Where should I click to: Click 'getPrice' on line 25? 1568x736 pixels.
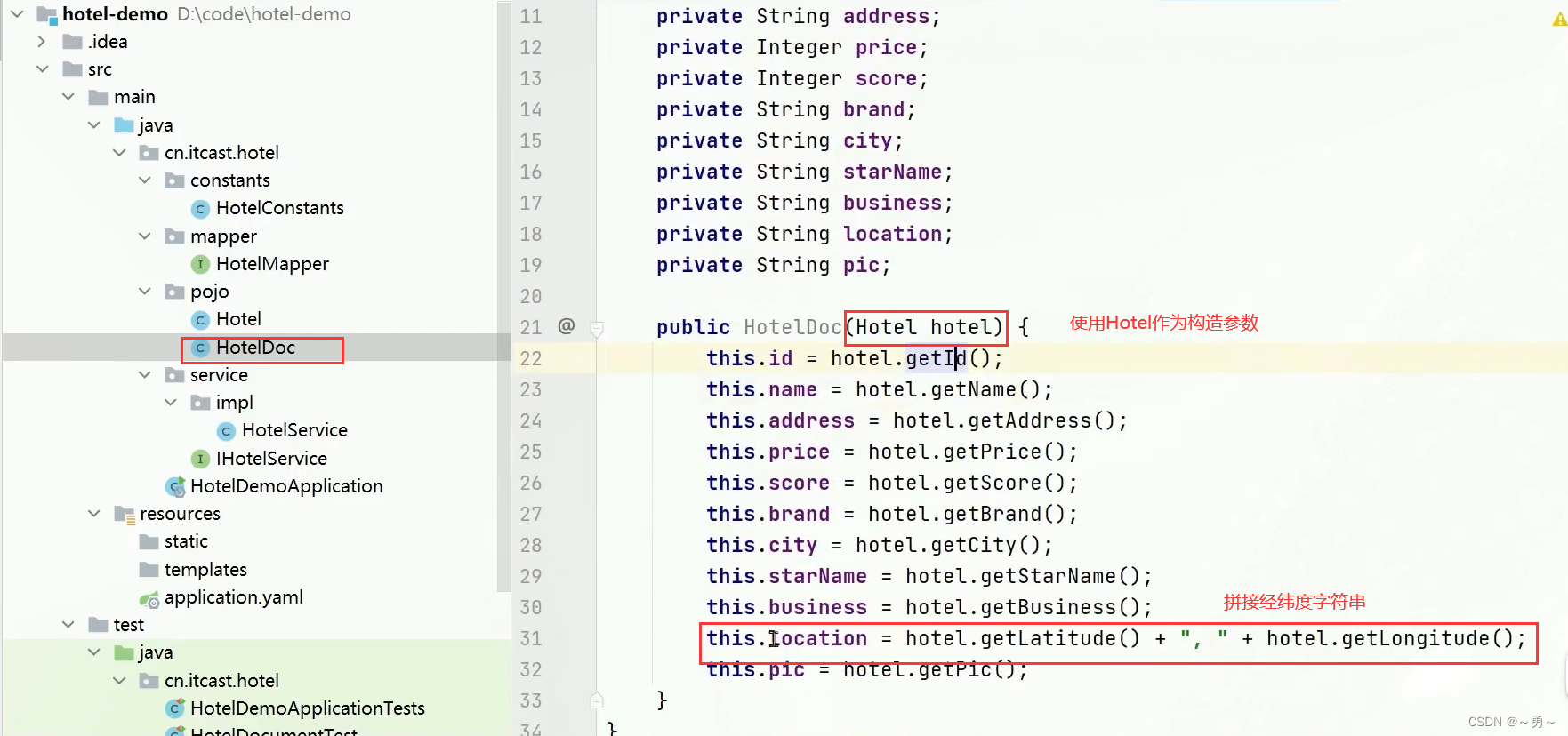[x=992, y=452]
